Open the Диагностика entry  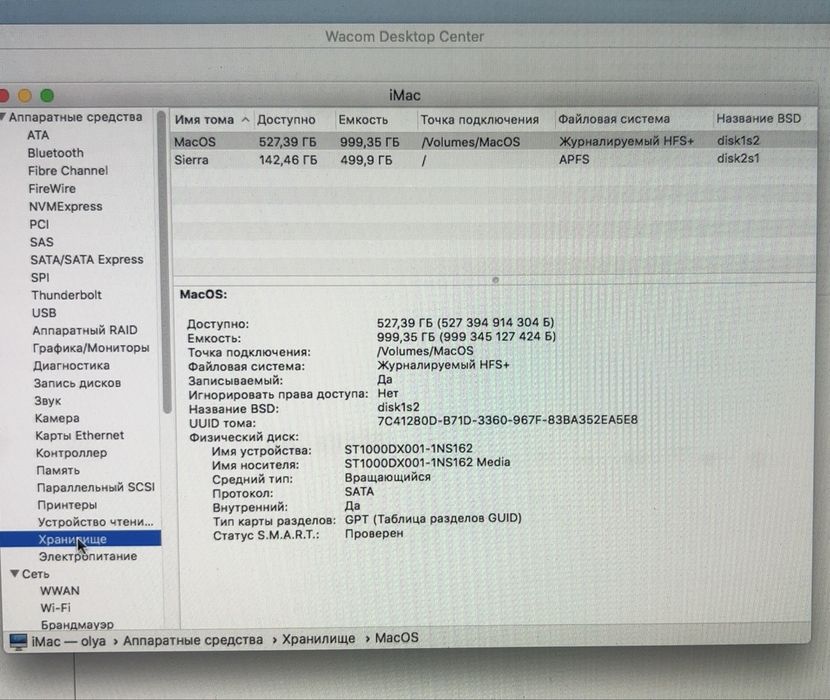click(71, 365)
